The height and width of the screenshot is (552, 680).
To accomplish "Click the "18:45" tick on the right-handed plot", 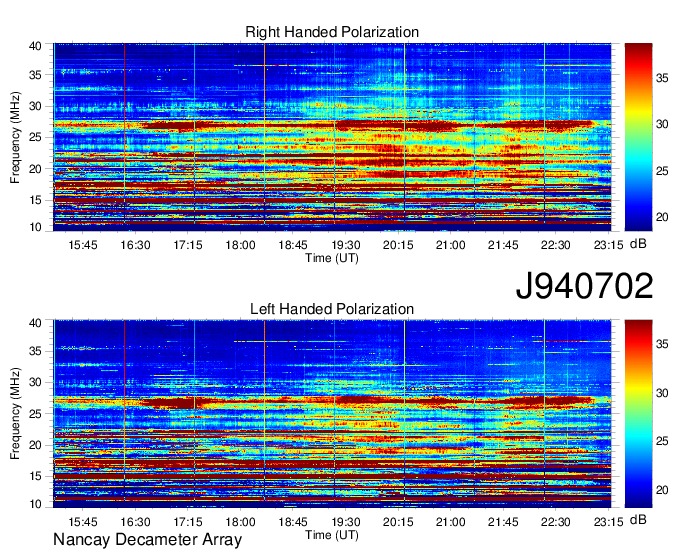I will tap(293, 245).
